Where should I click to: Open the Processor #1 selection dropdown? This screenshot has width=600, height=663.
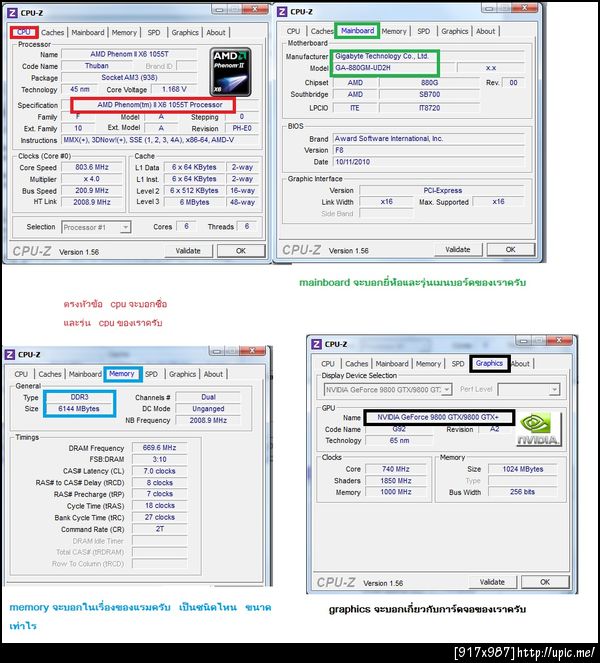(x=96, y=227)
